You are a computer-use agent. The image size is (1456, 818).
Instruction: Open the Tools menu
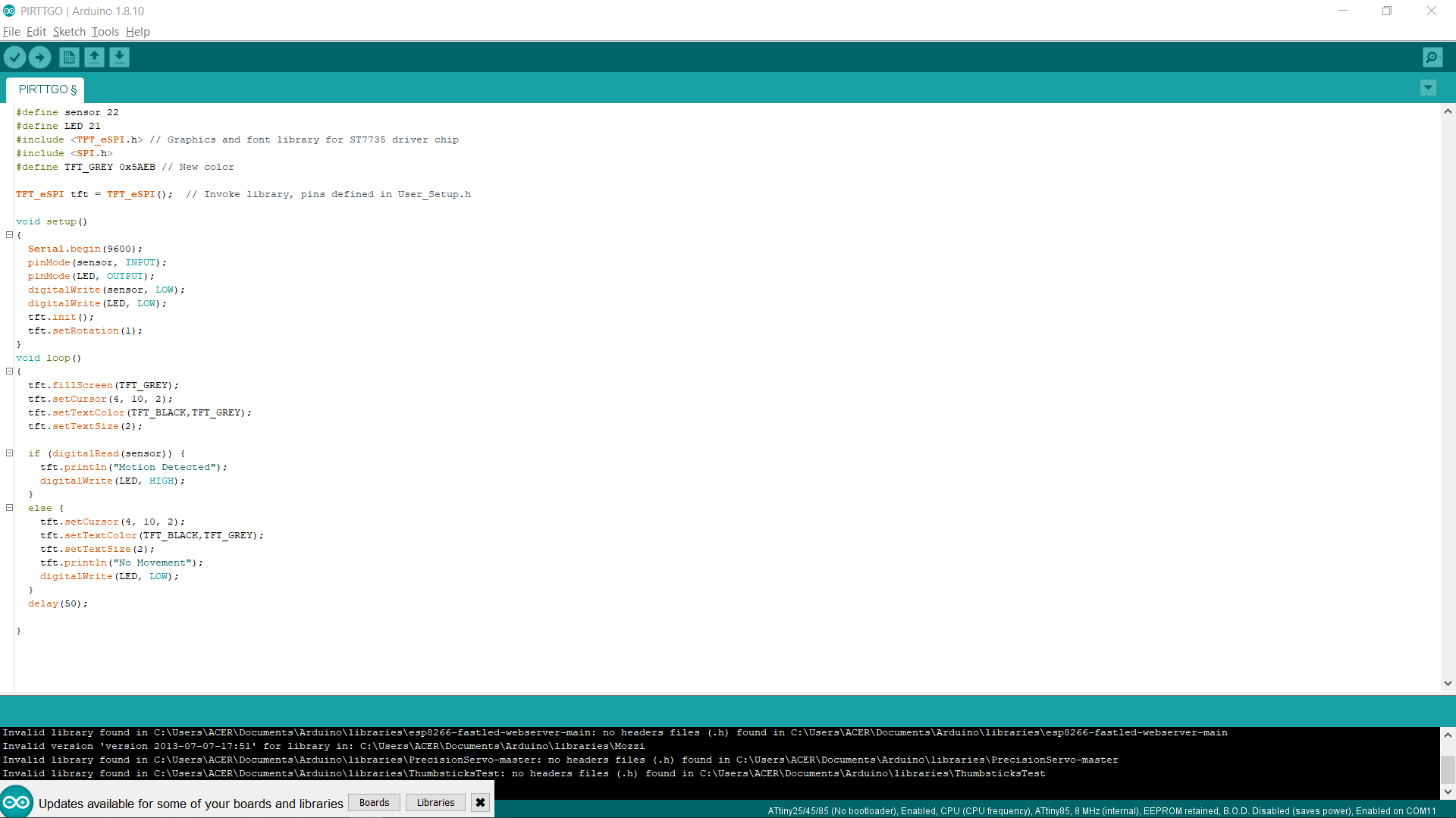[105, 32]
